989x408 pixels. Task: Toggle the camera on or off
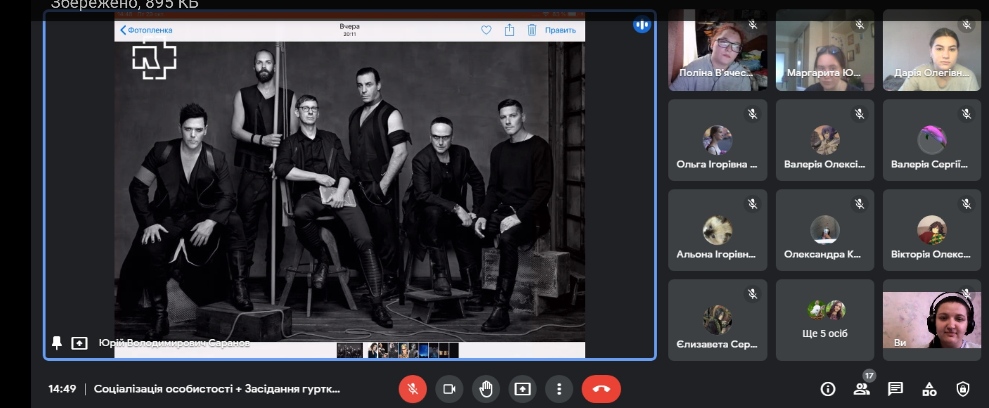(449, 389)
